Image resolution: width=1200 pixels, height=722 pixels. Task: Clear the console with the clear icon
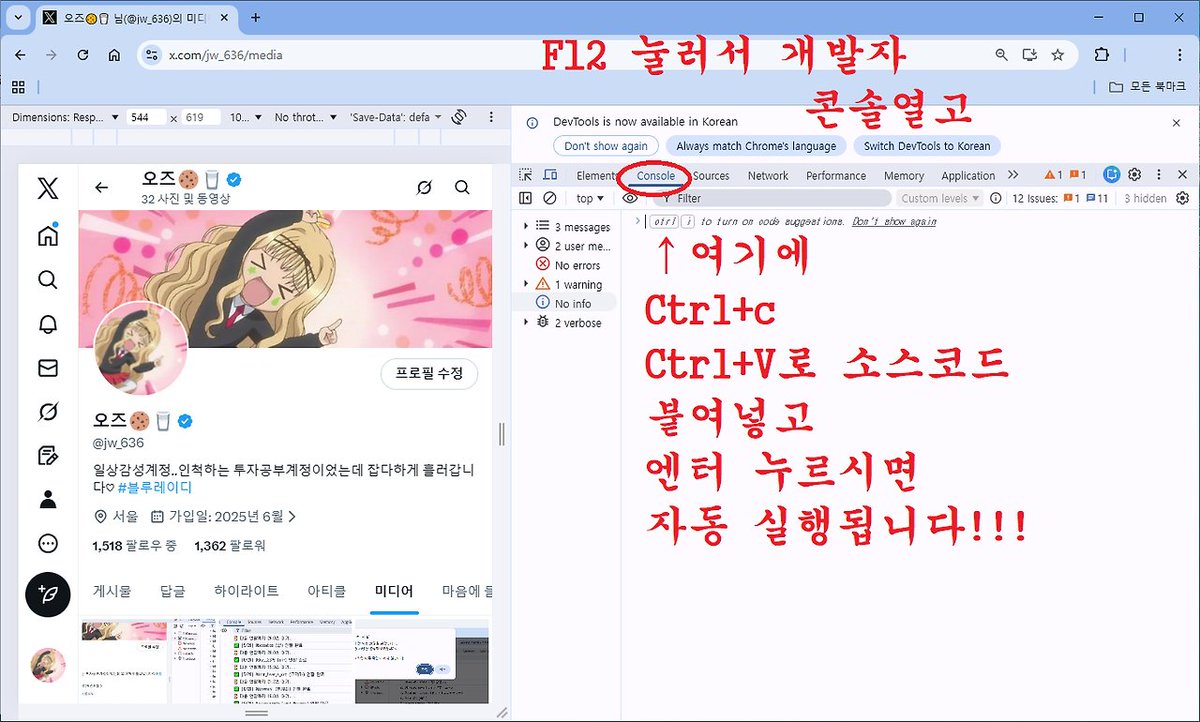coord(549,198)
